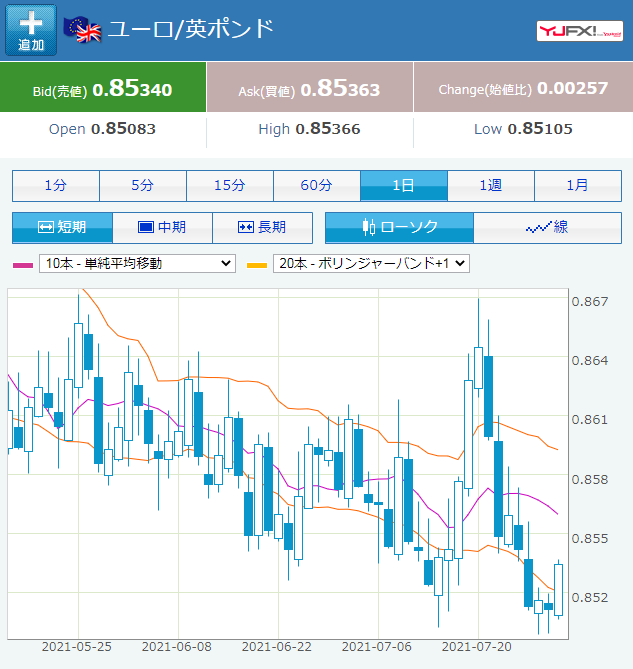The width and height of the screenshot is (633, 669).
Task: Click the 0.852 price axis label
Action: point(590,597)
